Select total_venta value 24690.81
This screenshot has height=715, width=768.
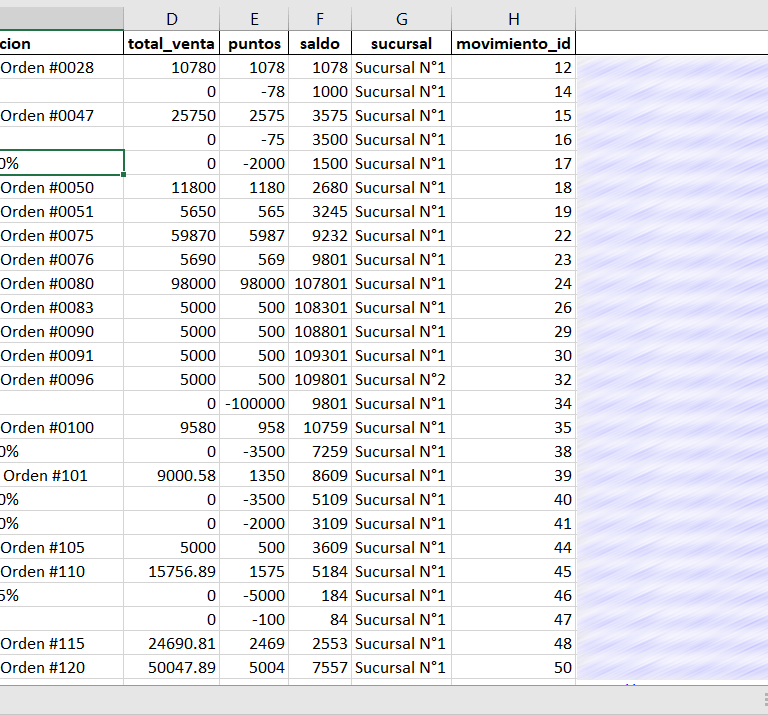171,643
